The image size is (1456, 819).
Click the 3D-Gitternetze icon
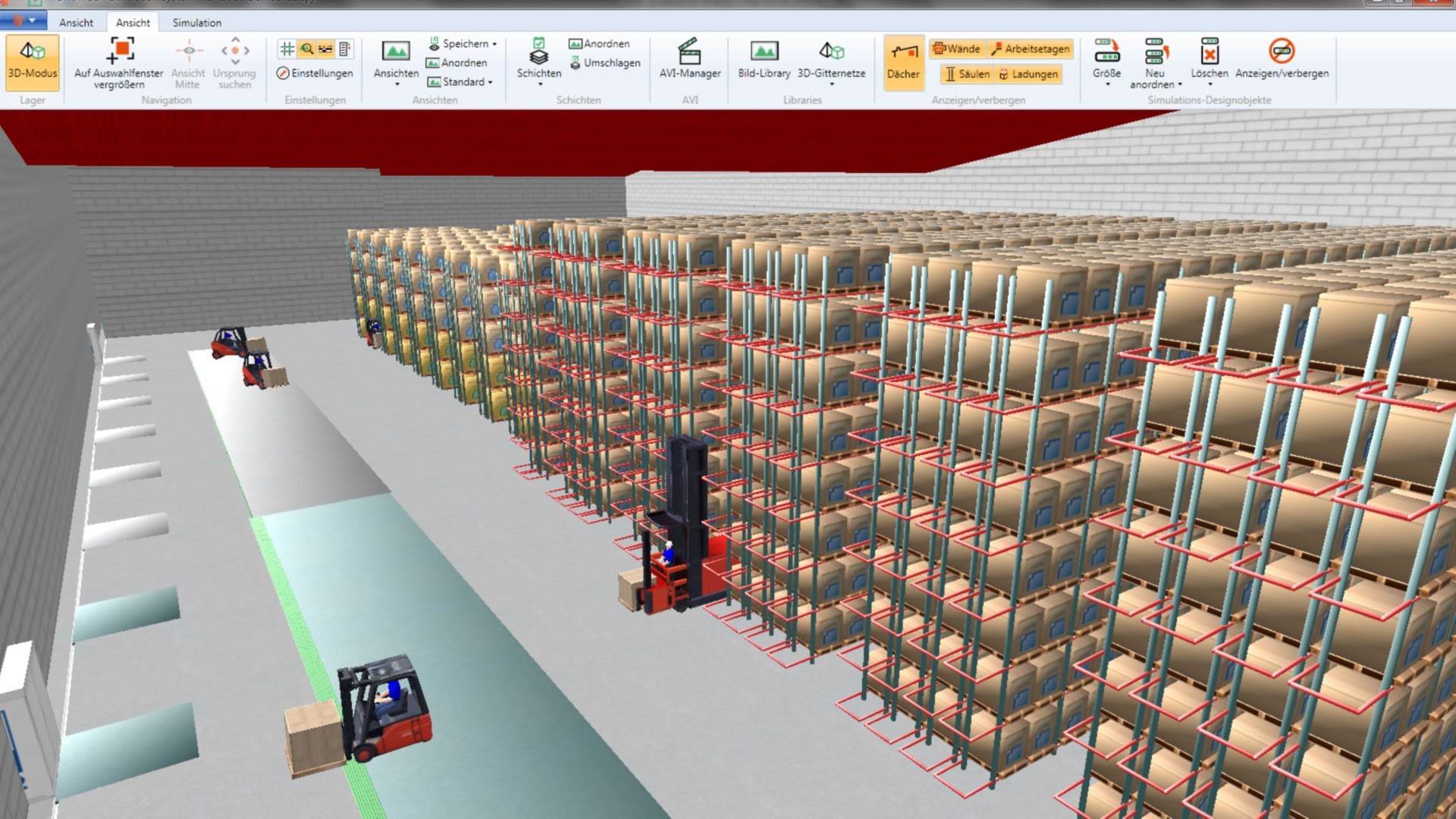[x=831, y=52]
